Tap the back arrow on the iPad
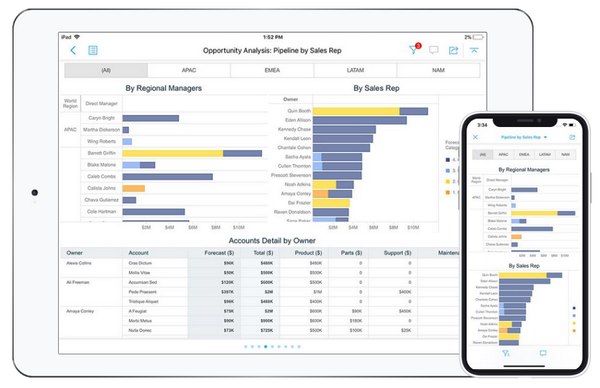The height and width of the screenshot is (388, 600). (73, 50)
